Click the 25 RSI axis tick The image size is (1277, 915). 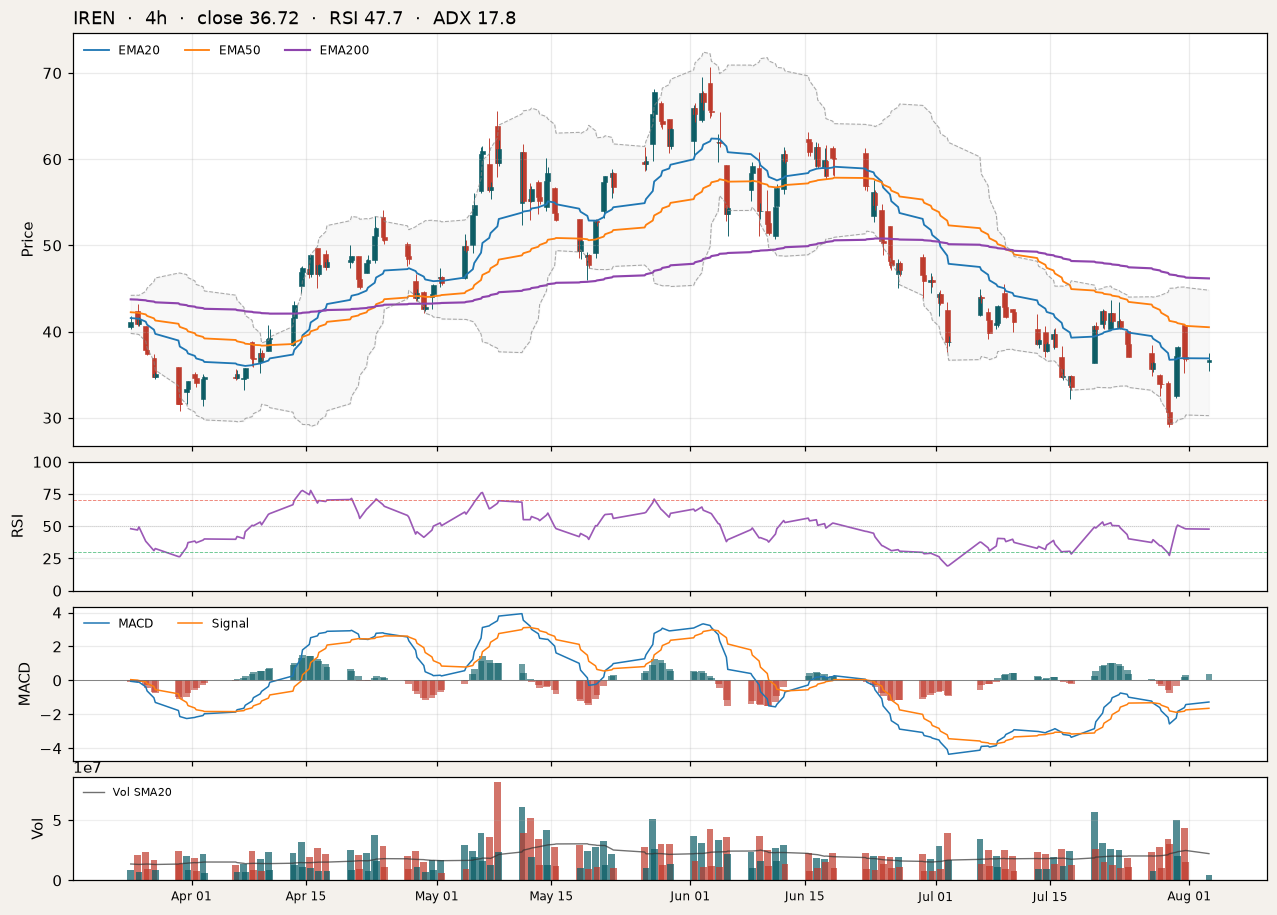pos(53,559)
